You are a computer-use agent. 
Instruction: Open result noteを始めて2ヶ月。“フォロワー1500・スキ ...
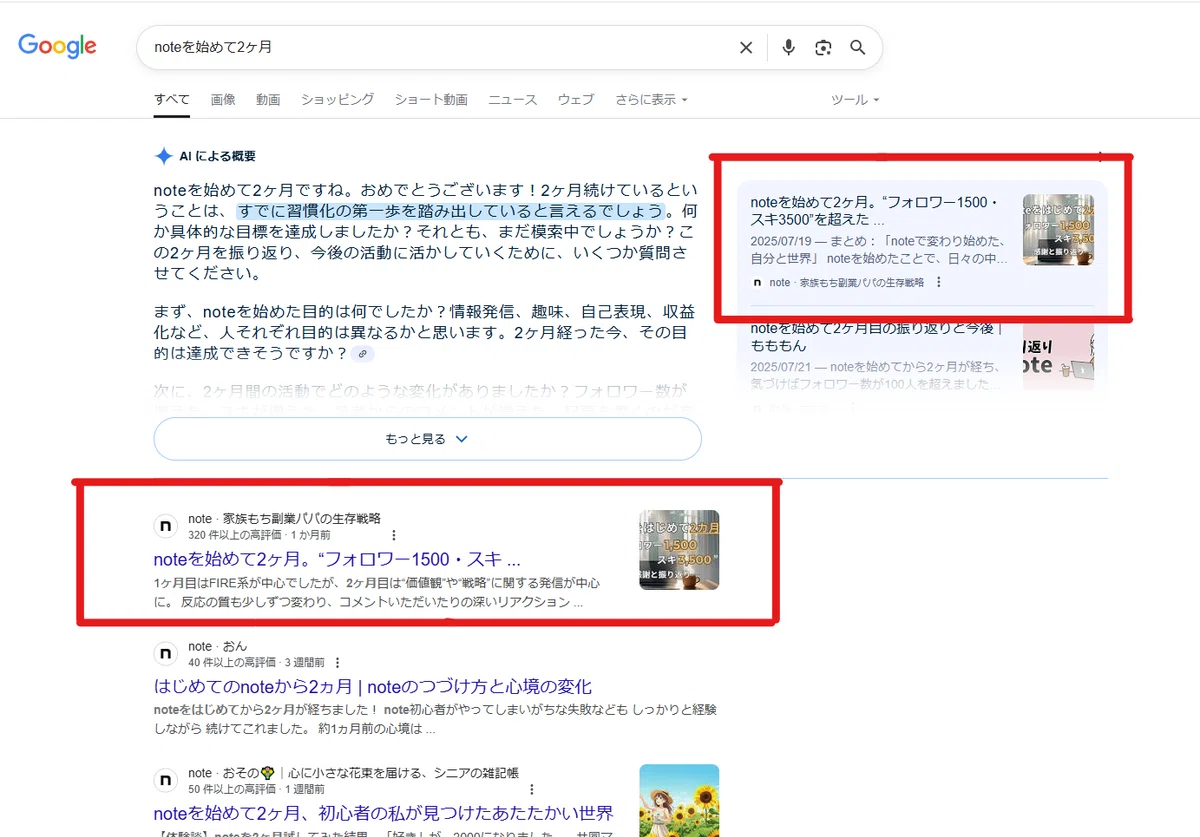(338, 560)
